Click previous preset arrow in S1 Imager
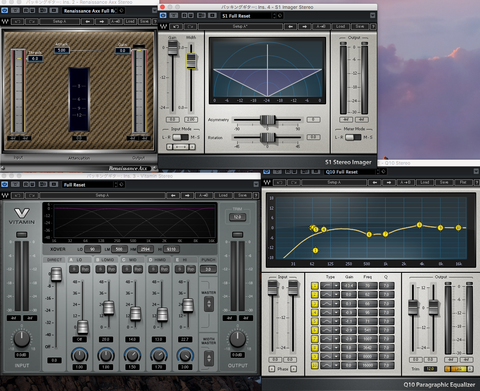 tap(291, 26)
